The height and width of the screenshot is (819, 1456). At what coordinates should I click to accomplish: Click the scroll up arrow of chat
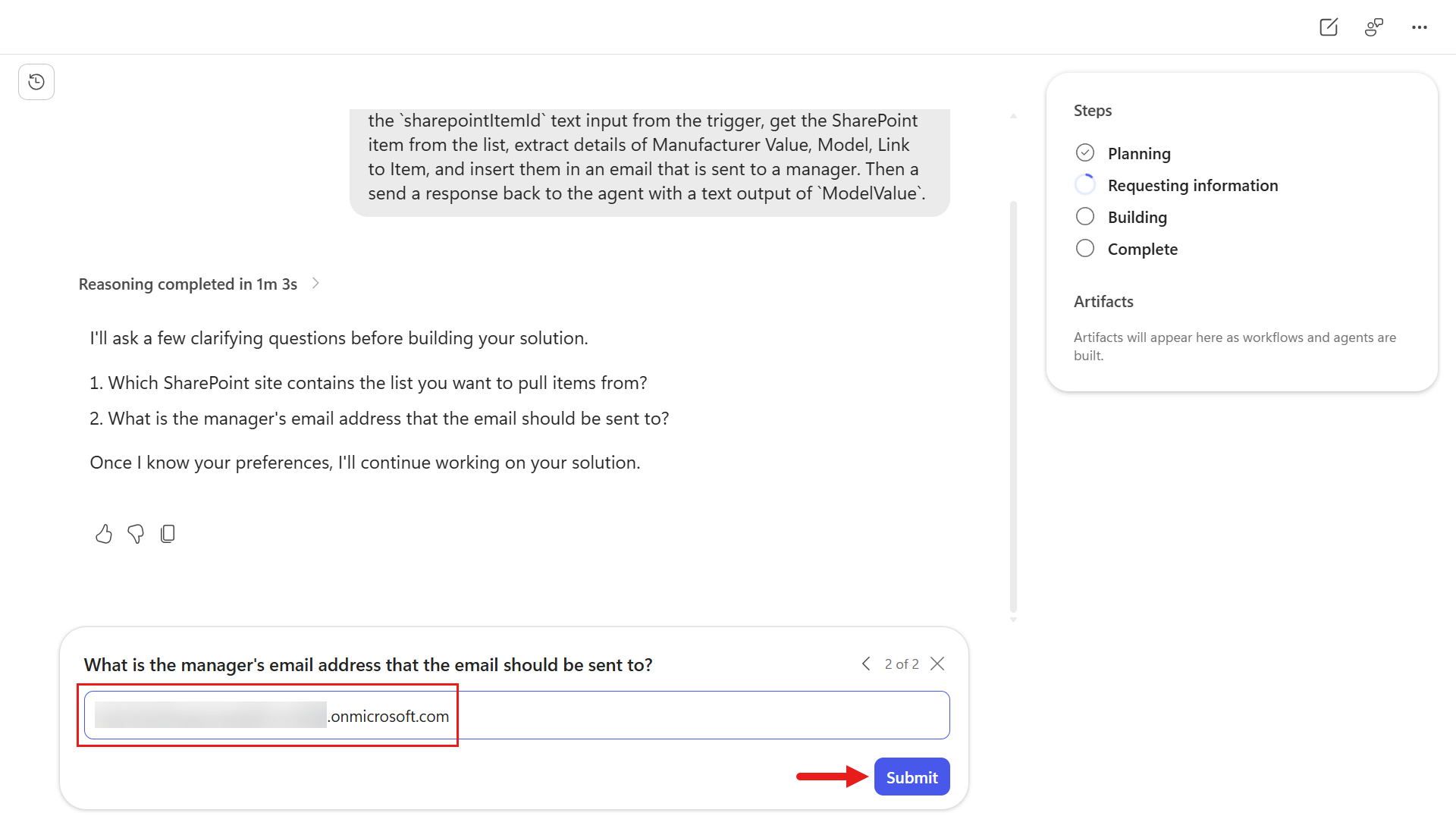click(1013, 116)
